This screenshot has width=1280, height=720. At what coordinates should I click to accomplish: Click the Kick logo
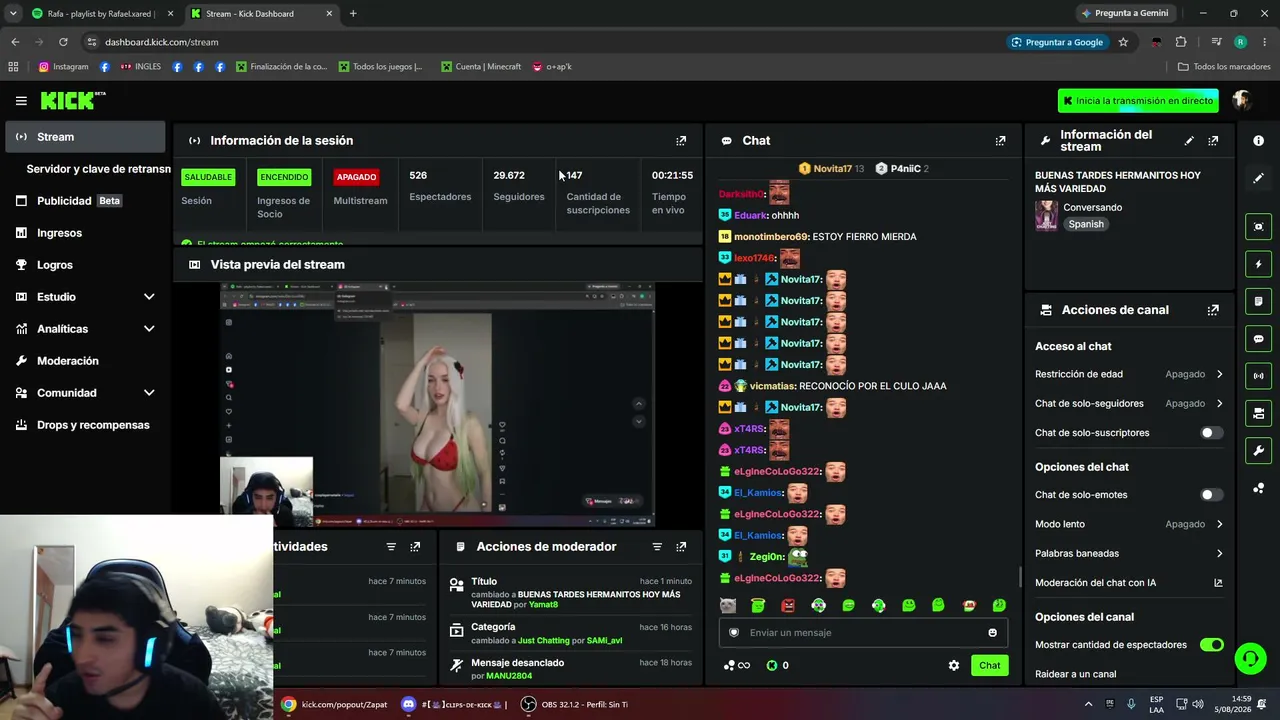click(x=72, y=100)
